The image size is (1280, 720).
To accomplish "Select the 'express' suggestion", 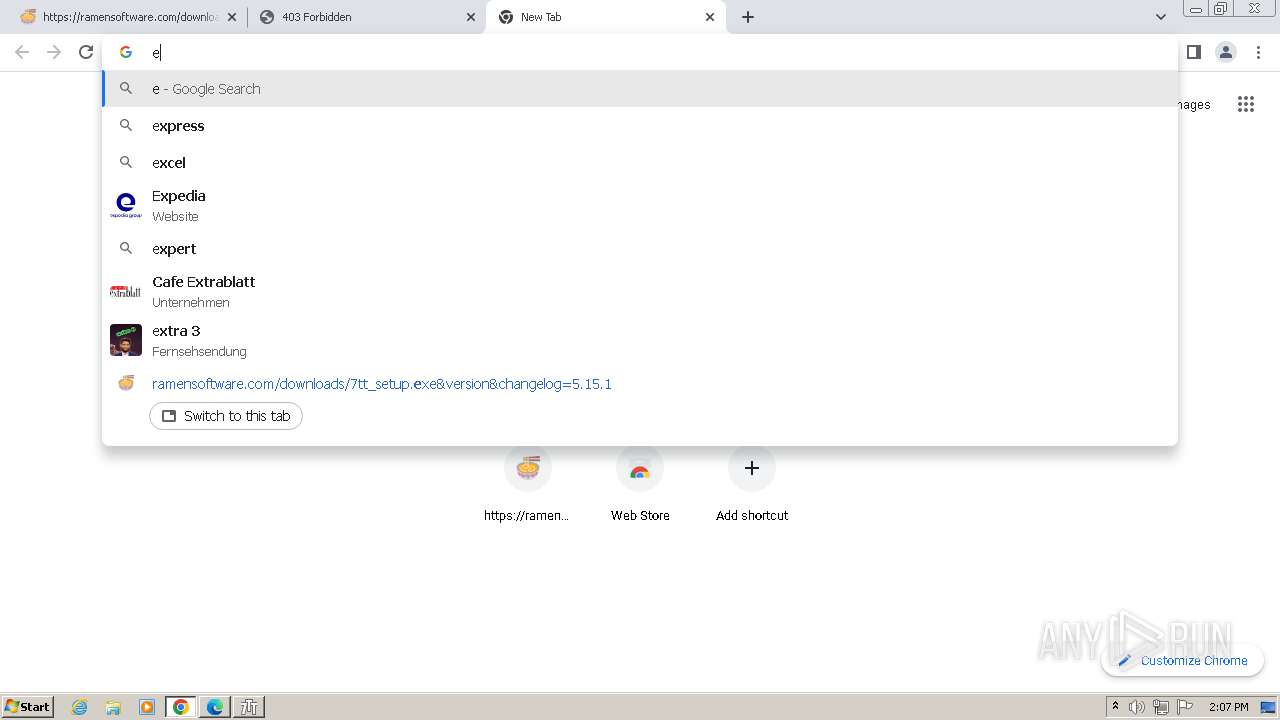I will 640,126.
